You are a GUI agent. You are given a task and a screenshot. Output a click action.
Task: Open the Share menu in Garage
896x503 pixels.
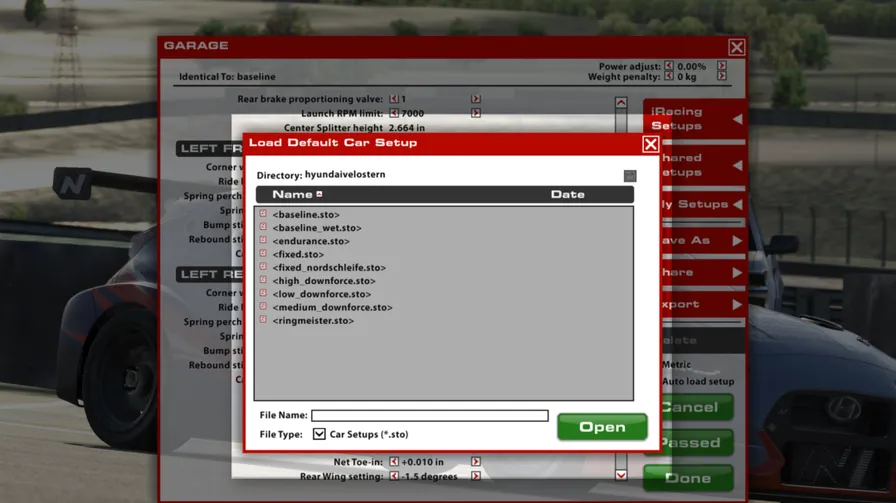(703, 272)
